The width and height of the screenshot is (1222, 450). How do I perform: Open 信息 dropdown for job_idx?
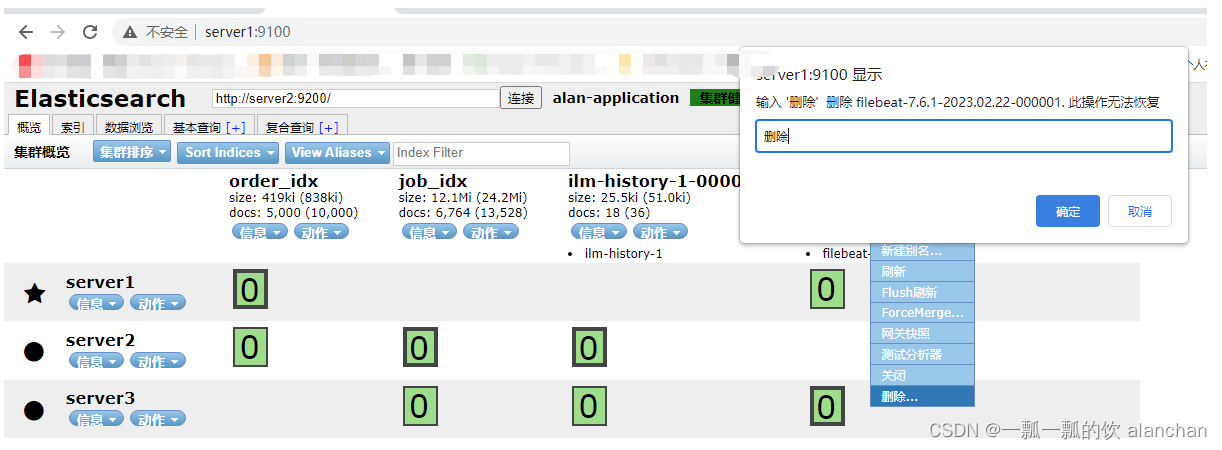429,232
